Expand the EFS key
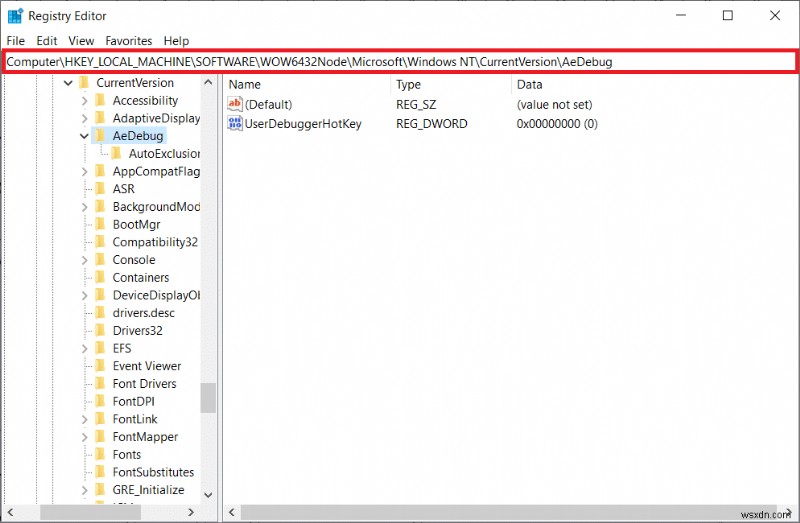The height and width of the screenshot is (523, 800). (84, 348)
